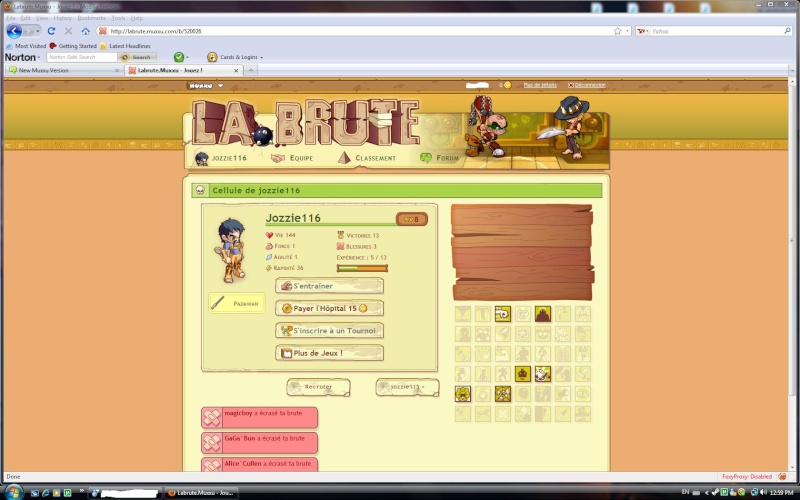Click the Victoires trophy icon
The image size is (800, 500).
coord(340,235)
